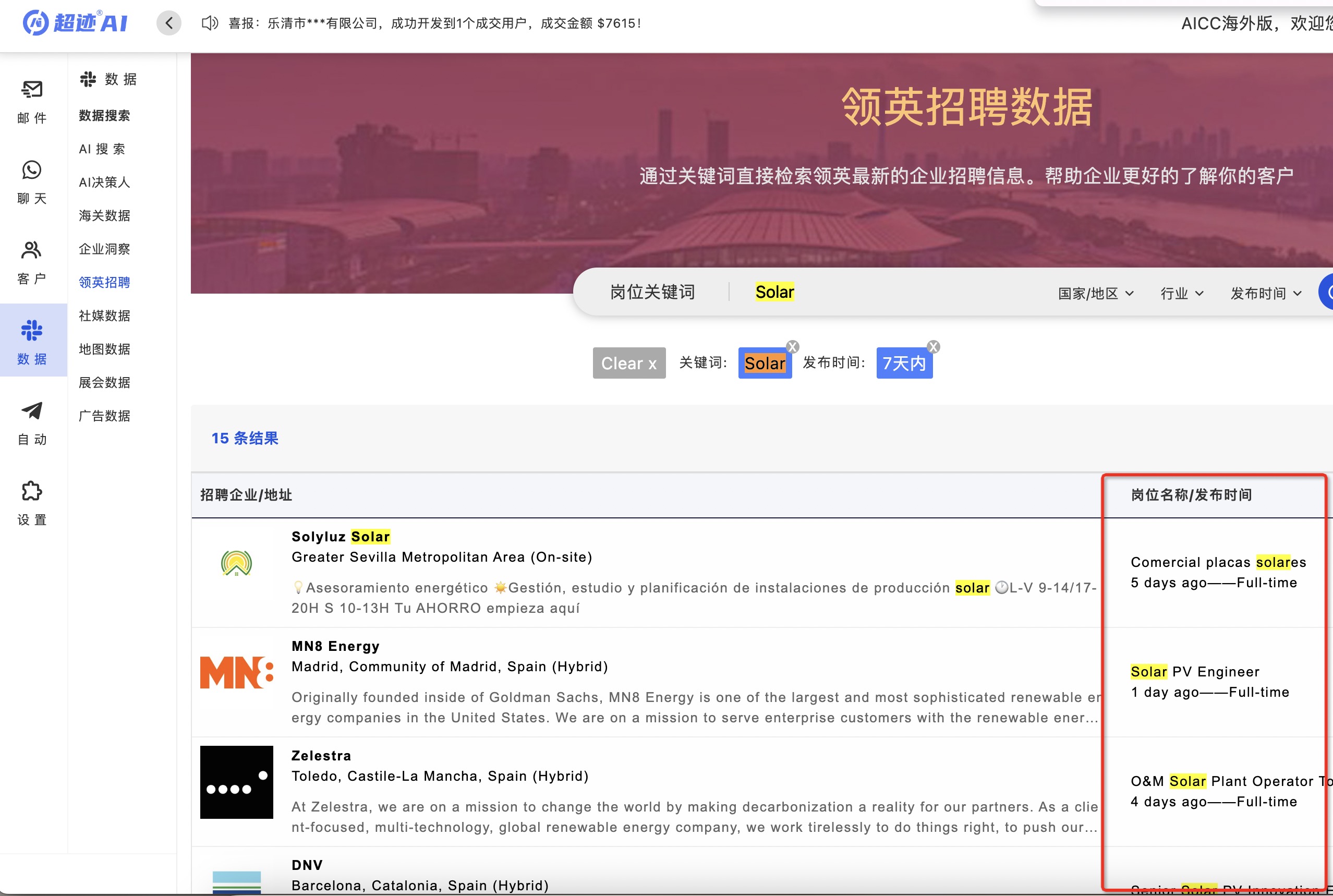
Task: Open the 邮件 mail icon in sidebar
Action: pos(32,90)
